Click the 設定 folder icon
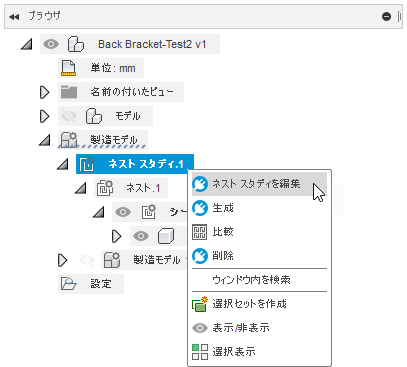 pyautogui.click(x=69, y=284)
